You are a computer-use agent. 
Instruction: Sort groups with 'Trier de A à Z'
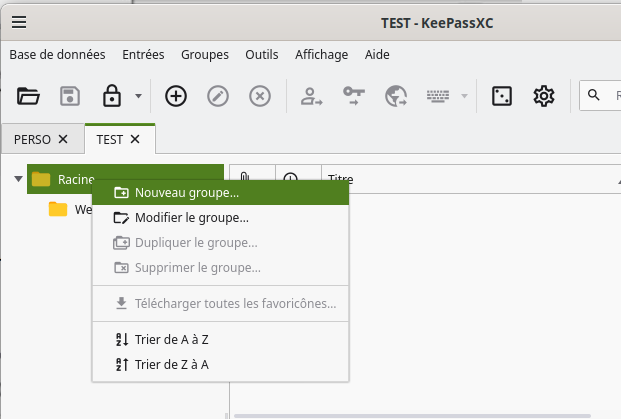(x=171, y=339)
